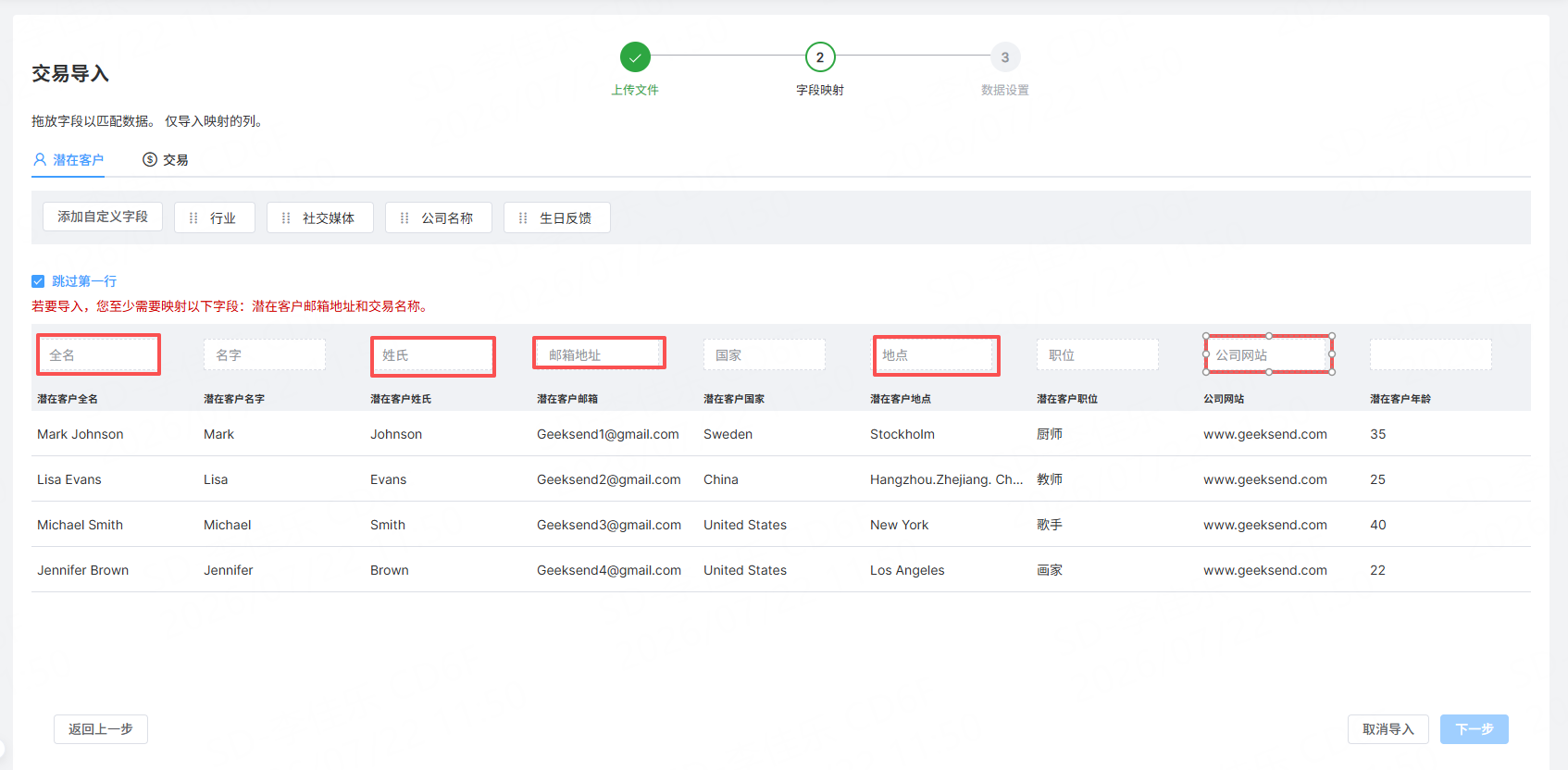Switch to the 交易 tab
The image size is (1568, 770).
coord(166,160)
